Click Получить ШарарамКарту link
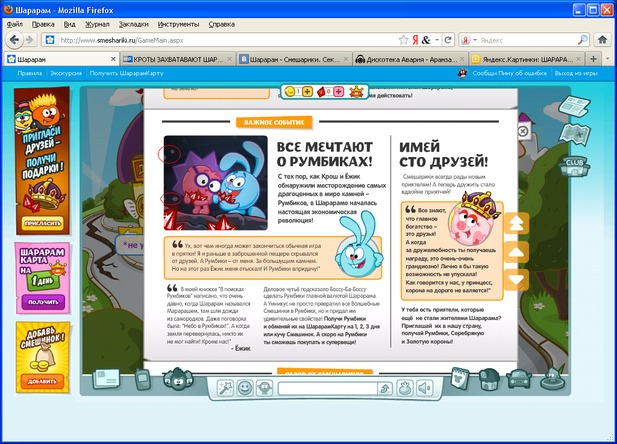 pos(126,73)
